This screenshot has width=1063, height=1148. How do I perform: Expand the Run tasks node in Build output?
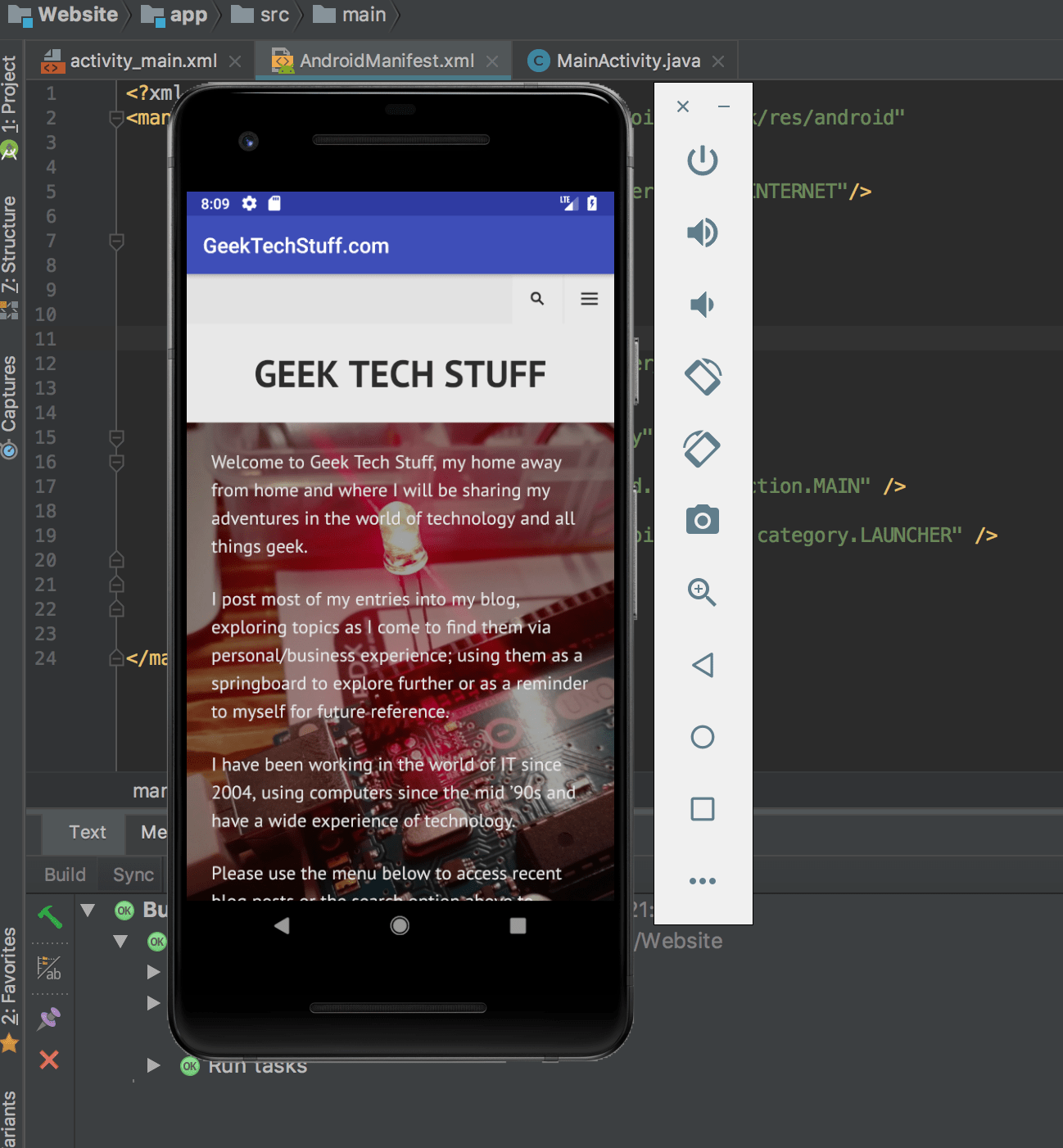(153, 1065)
